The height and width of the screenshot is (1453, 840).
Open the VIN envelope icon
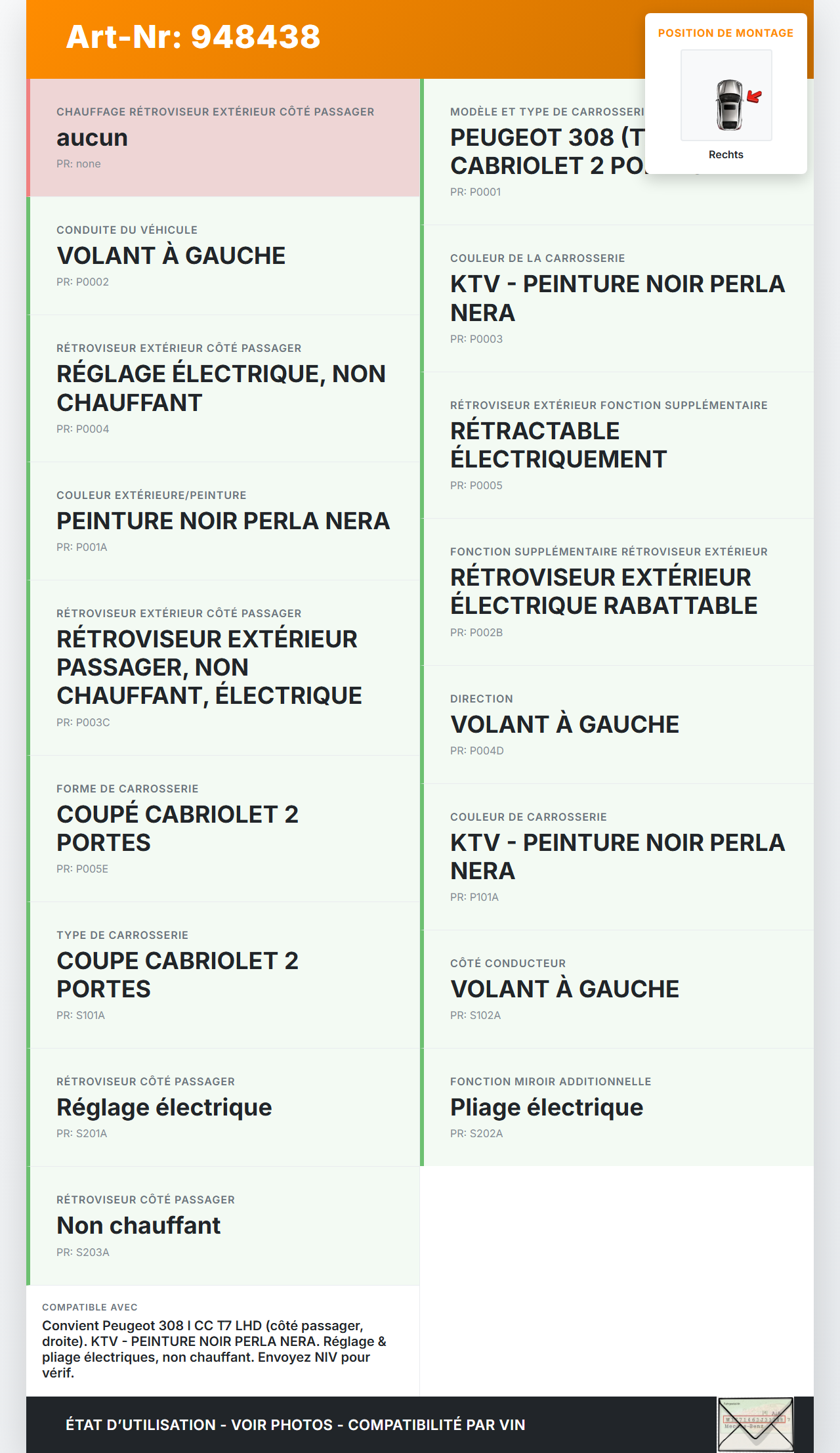755,1423
